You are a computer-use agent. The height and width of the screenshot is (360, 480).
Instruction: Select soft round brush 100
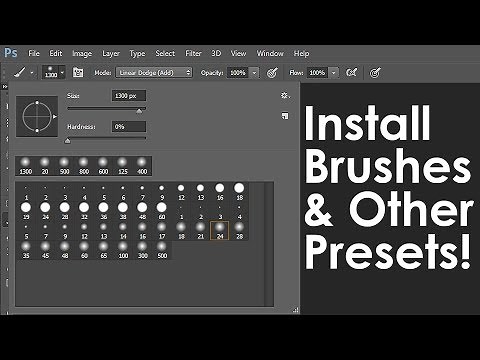123,250
